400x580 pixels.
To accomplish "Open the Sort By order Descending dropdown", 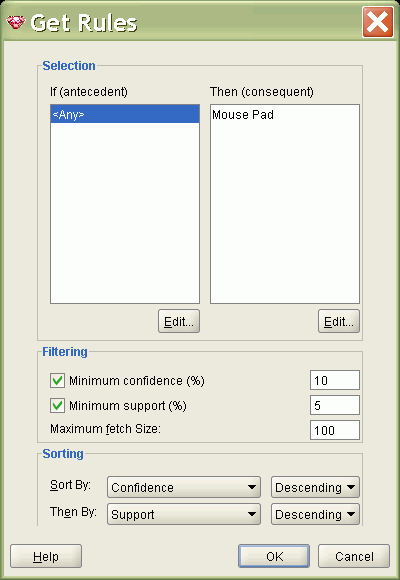I will [315, 487].
